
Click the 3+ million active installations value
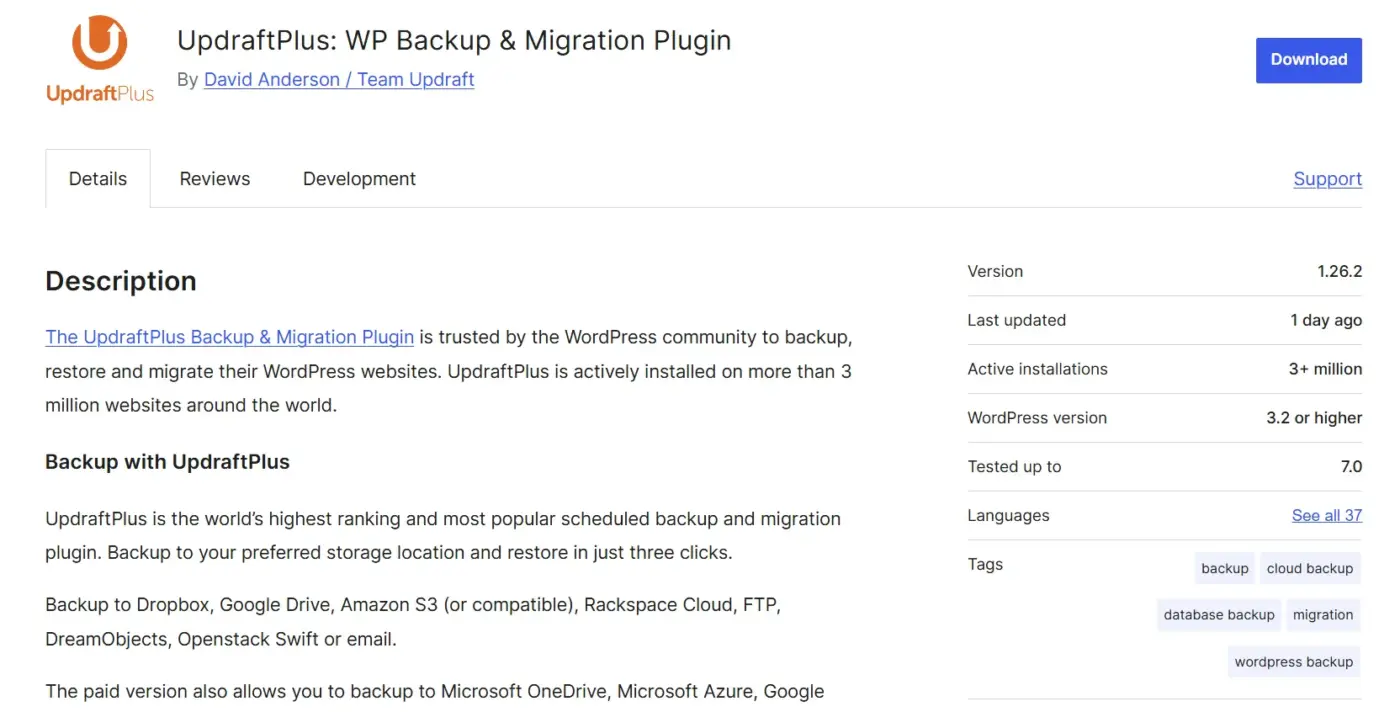1325,369
